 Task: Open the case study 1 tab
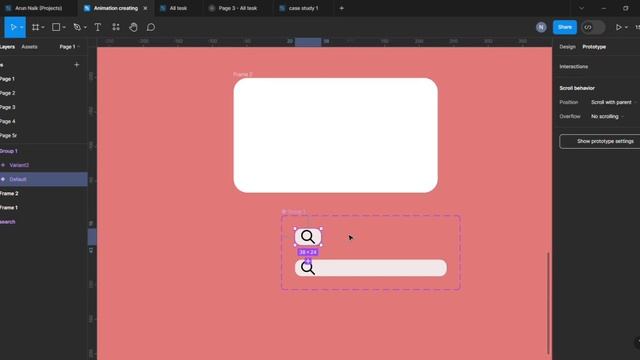tap(303, 8)
